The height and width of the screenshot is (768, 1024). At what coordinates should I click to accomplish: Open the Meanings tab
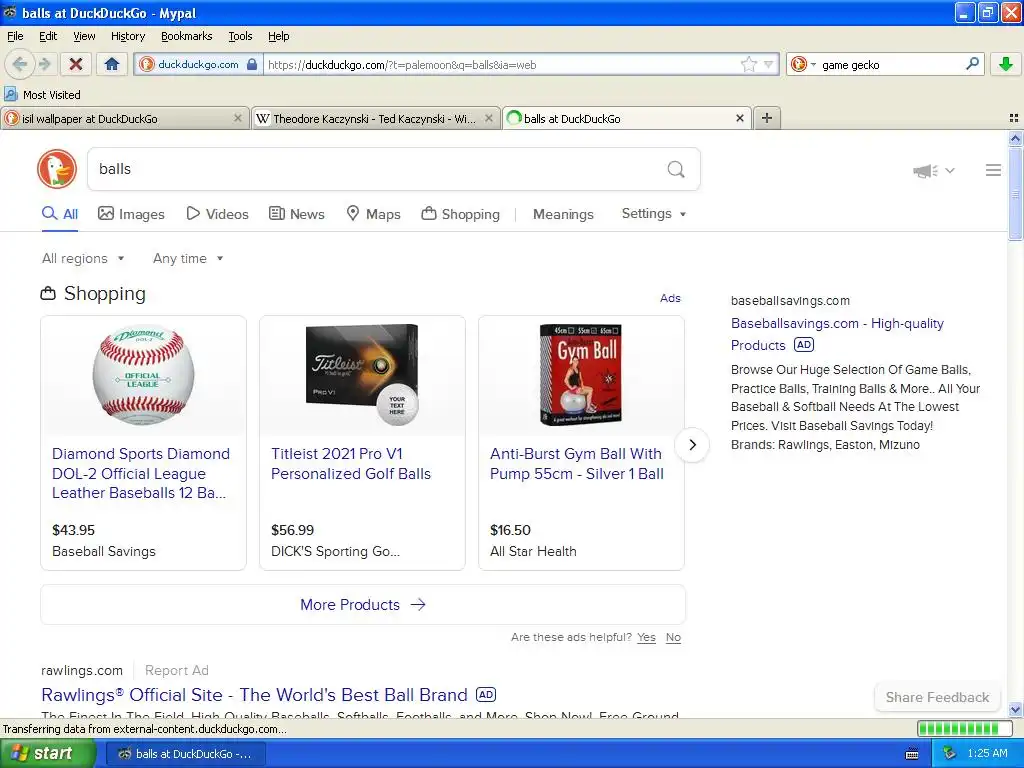tap(563, 214)
